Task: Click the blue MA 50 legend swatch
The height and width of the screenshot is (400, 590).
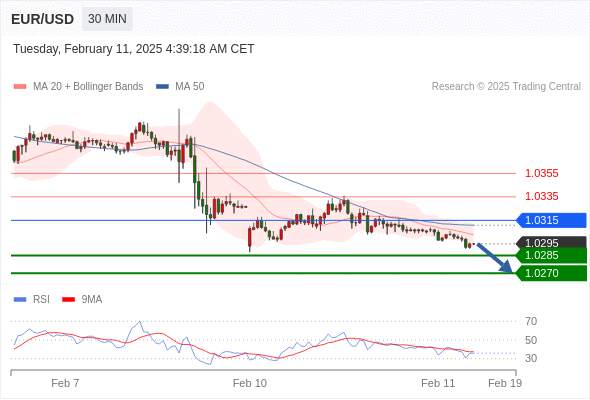Action: (x=162, y=87)
